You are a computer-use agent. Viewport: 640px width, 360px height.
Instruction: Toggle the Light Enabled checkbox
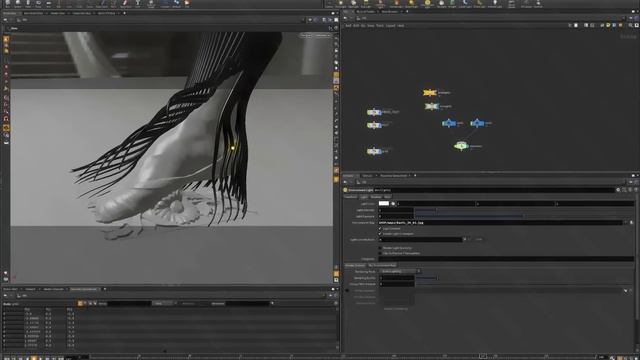click(x=380, y=229)
